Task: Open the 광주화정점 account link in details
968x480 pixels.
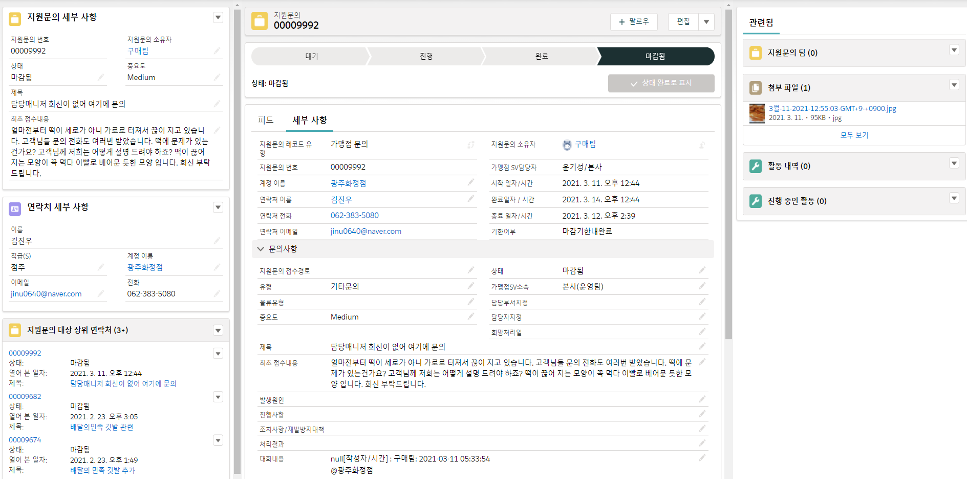Action: [x=347, y=184]
